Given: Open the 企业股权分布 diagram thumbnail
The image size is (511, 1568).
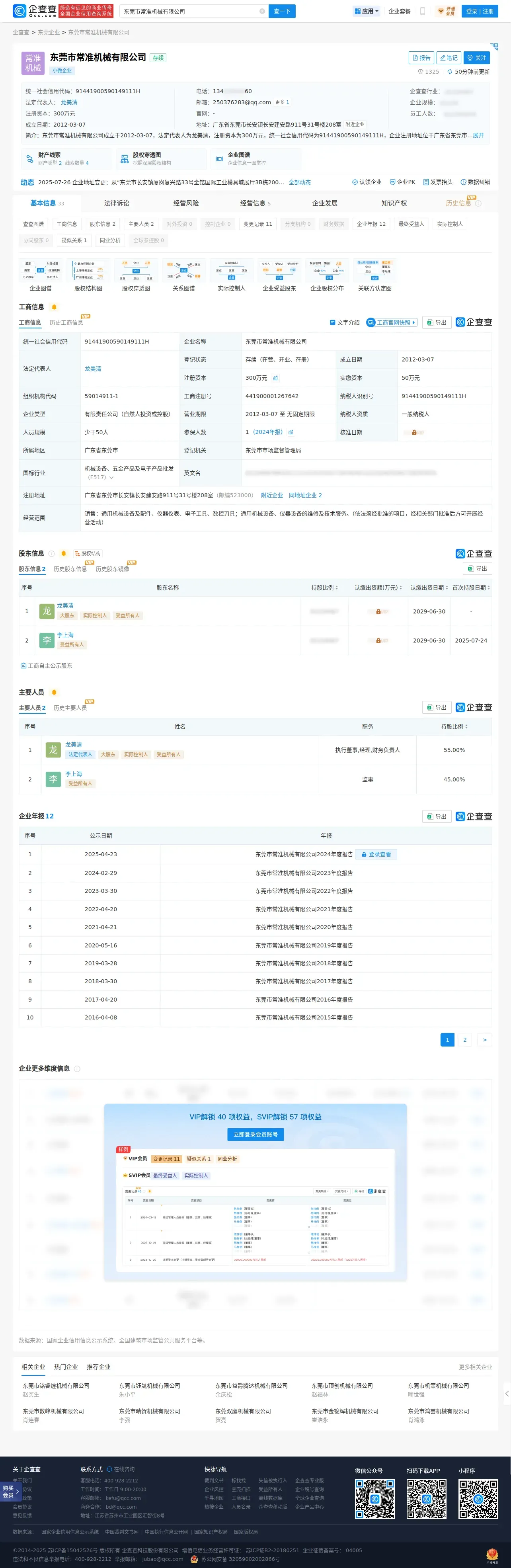Looking at the screenshot, I should [x=327, y=275].
